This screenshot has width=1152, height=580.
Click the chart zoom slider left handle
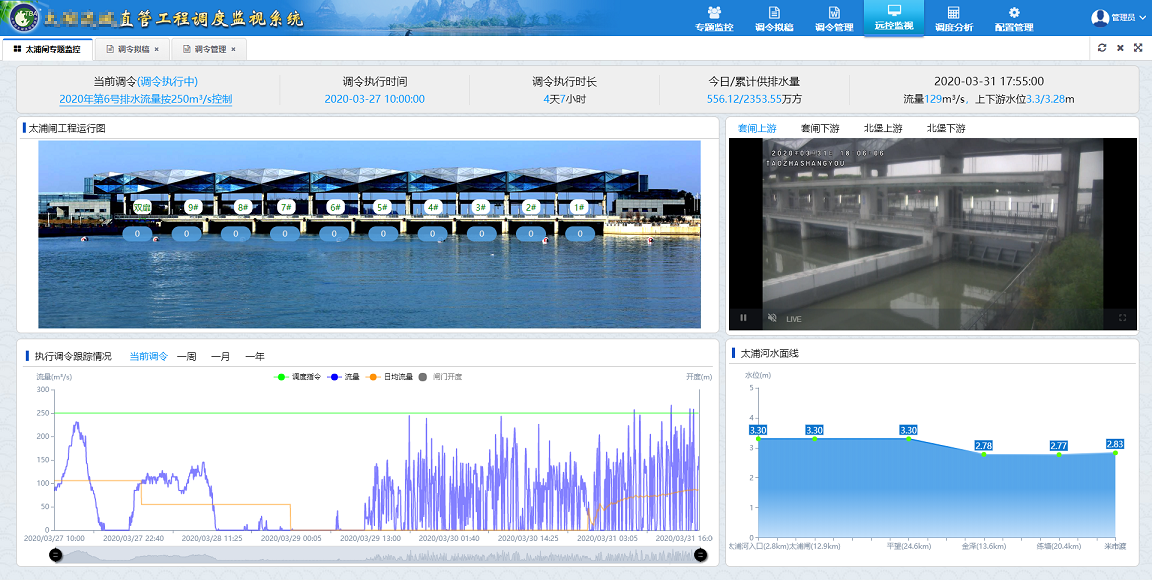[x=56, y=555]
